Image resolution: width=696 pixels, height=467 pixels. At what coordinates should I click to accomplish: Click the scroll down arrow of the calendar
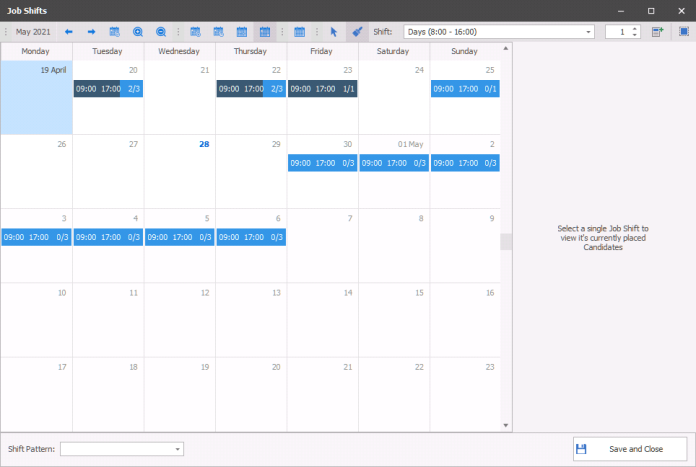point(506,425)
